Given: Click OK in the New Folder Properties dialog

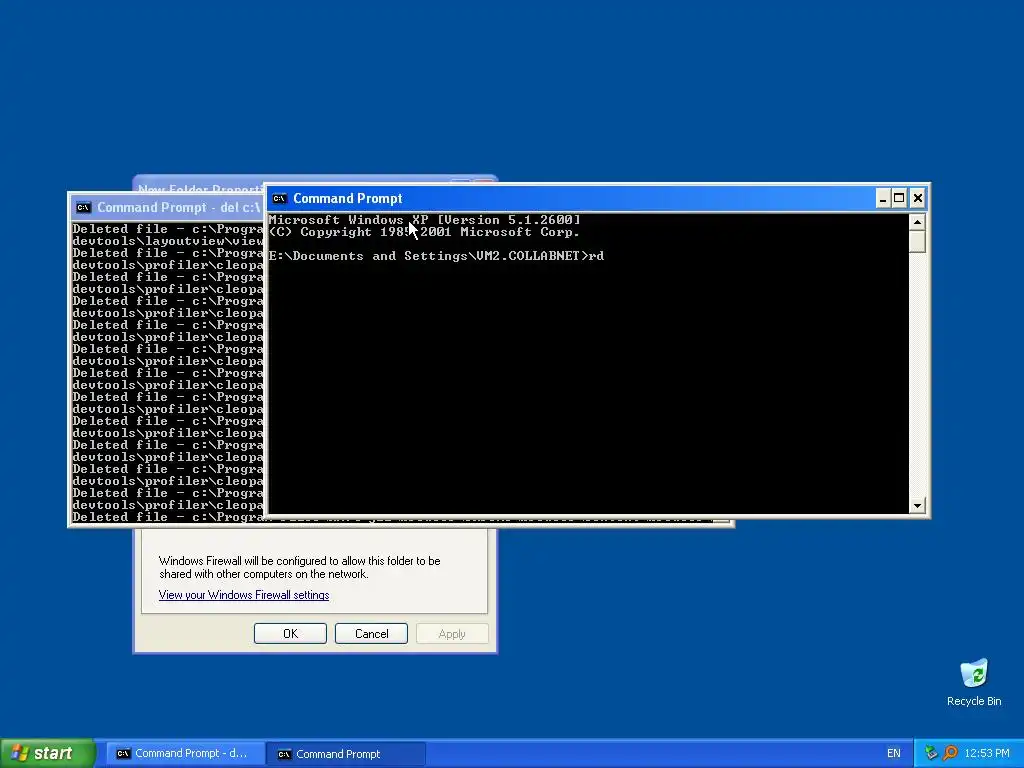Looking at the screenshot, I should [x=290, y=633].
